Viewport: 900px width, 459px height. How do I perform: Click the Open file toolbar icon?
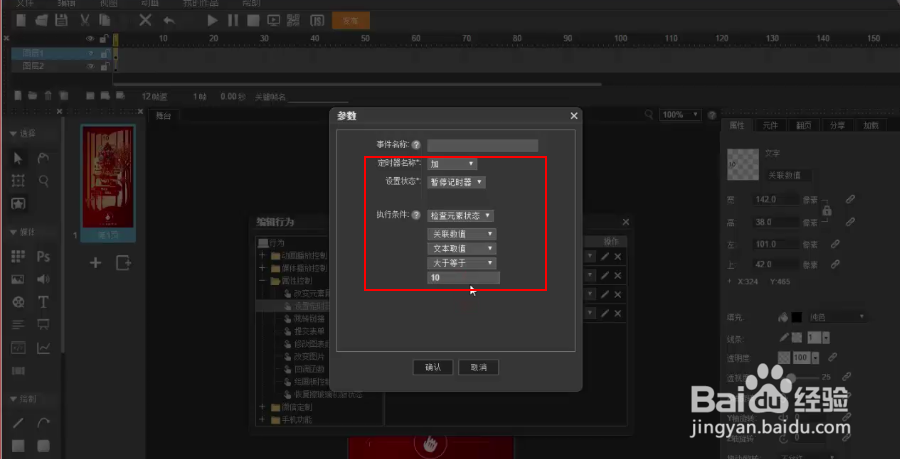[x=41, y=21]
